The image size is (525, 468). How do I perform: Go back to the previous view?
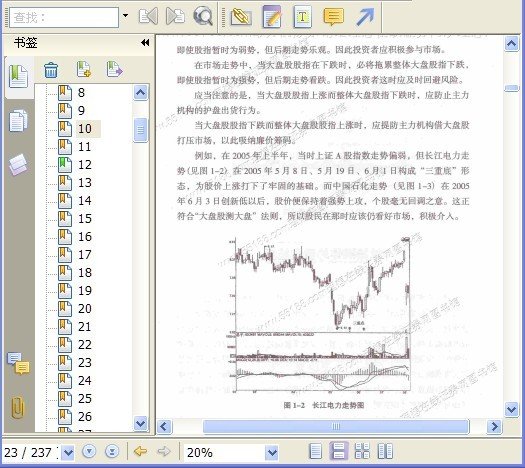tap(140, 451)
